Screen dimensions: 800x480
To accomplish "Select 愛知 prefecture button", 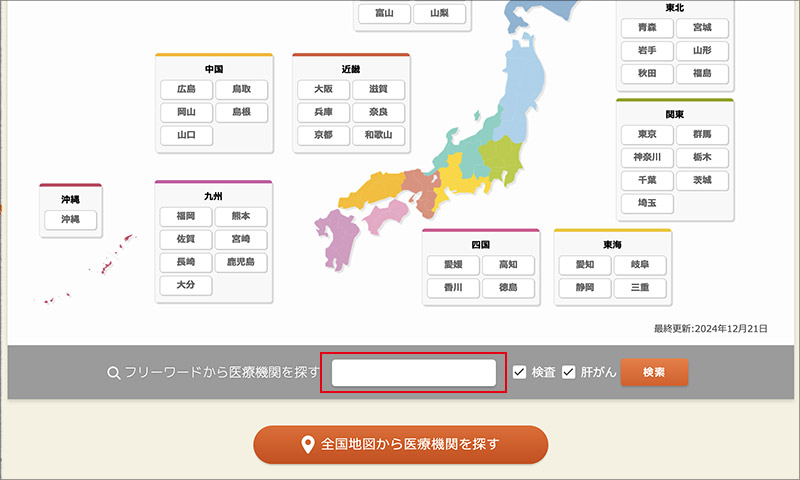I will [x=585, y=265].
